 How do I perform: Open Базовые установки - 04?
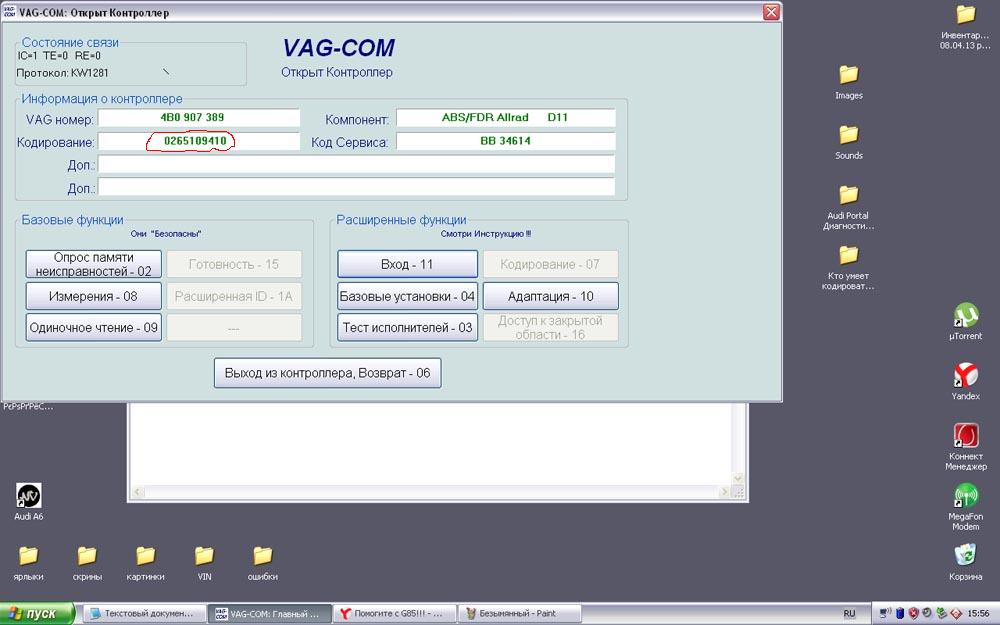[407, 296]
